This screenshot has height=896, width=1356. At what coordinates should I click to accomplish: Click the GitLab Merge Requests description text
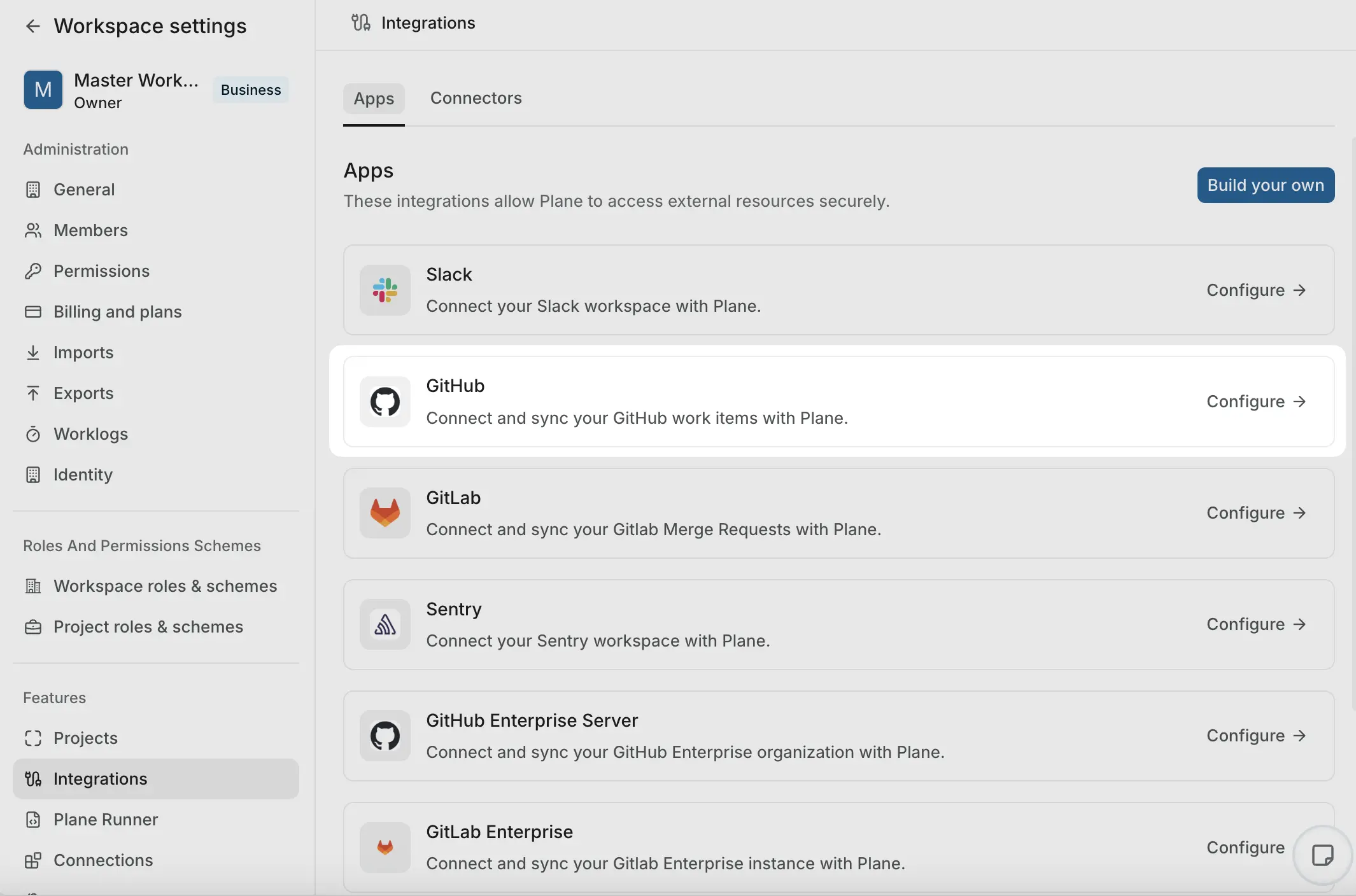point(654,529)
